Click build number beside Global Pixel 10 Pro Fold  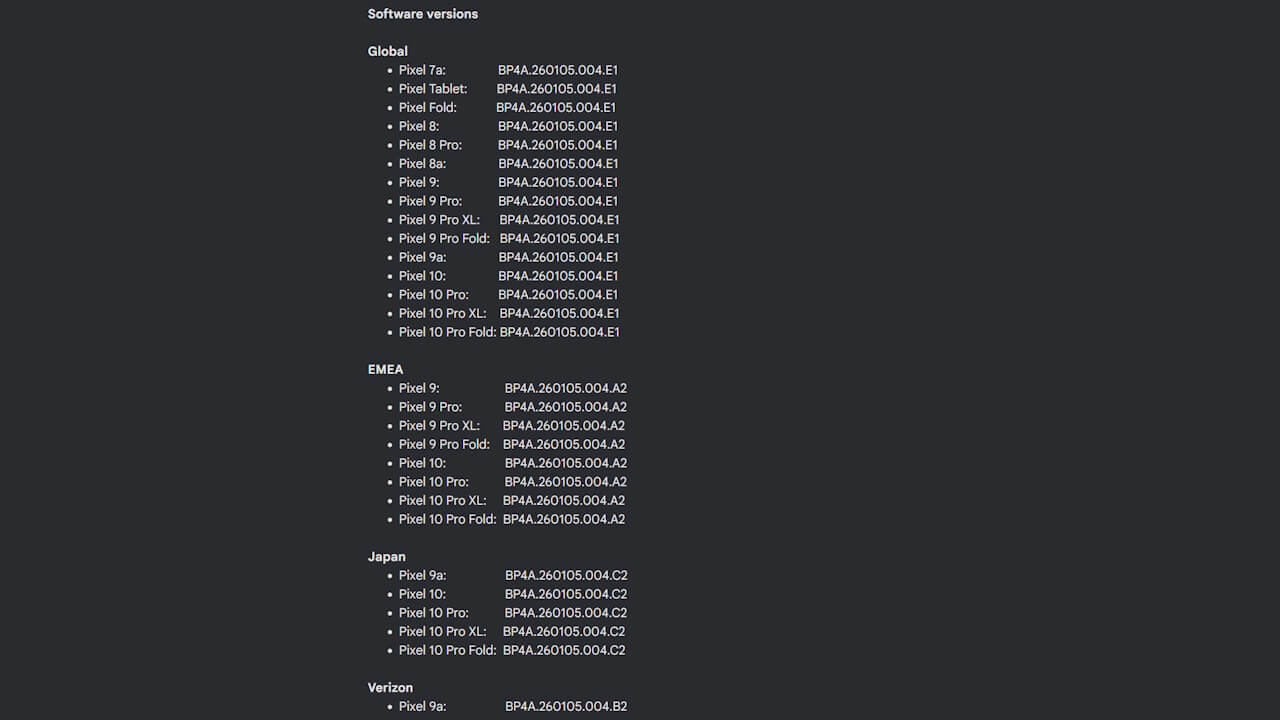pyautogui.click(x=559, y=332)
